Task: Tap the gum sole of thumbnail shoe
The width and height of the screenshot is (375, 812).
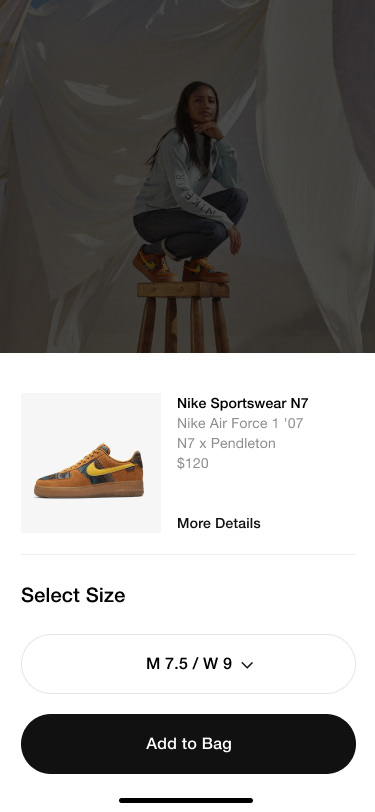Action: point(89,489)
